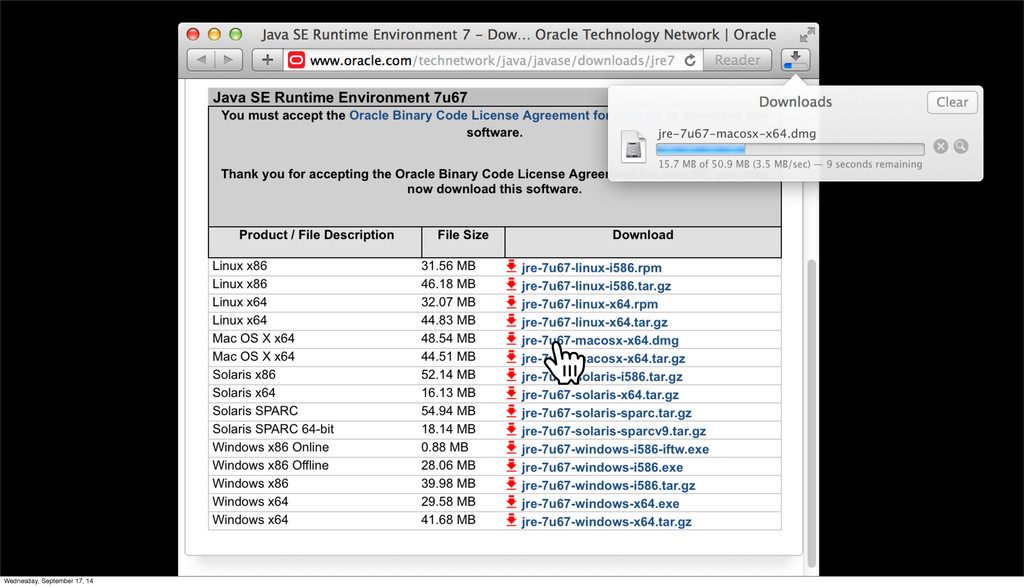Click the Windows x86 Offline row label

click(x=270, y=466)
